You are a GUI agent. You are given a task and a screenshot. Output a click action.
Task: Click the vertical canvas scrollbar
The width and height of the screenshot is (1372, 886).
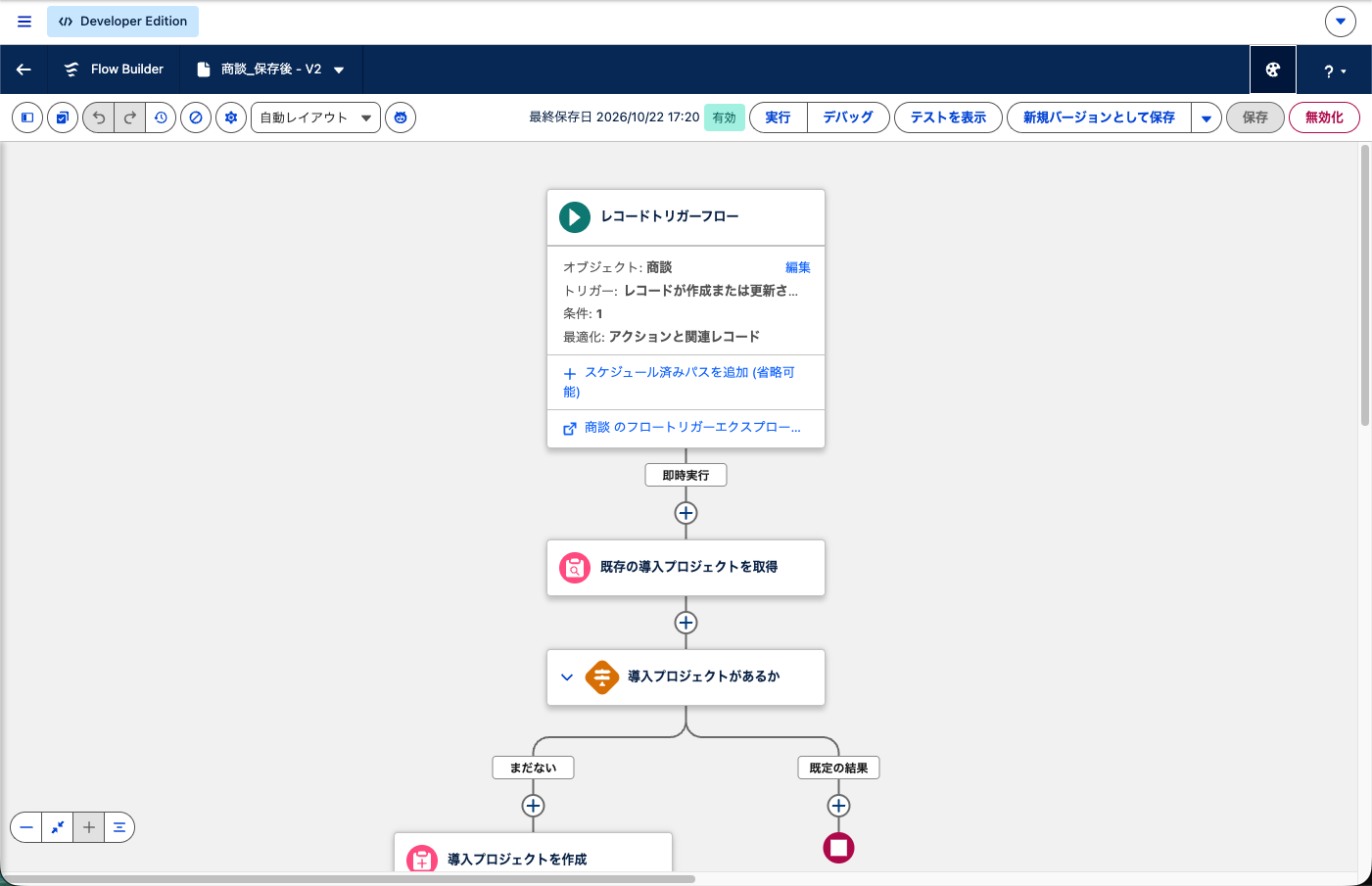tap(1365, 285)
